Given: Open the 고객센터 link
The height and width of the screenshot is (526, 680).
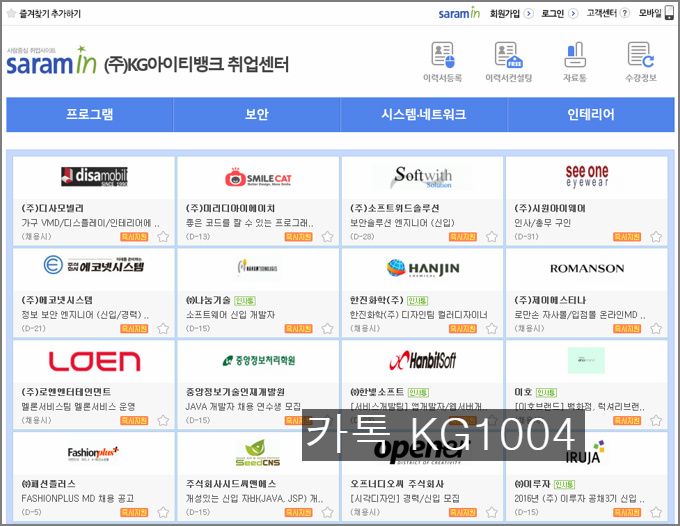Looking at the screenshot, I should pos(602,13).
